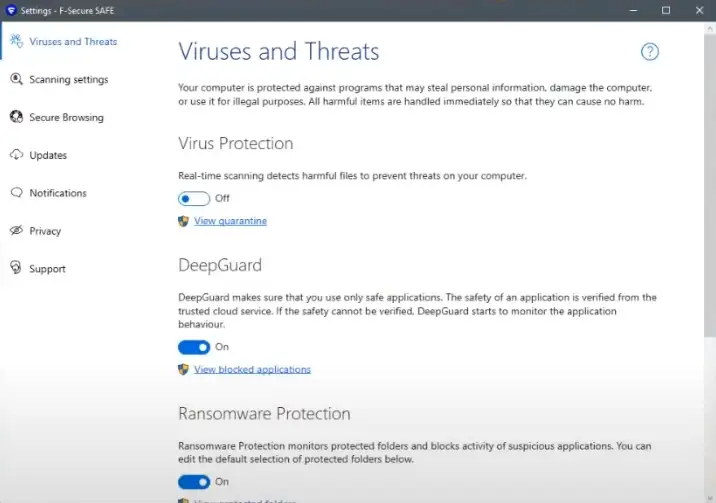Open Scanning settings via magnifier icon
716x503 pixels.
tap(16, 80)
